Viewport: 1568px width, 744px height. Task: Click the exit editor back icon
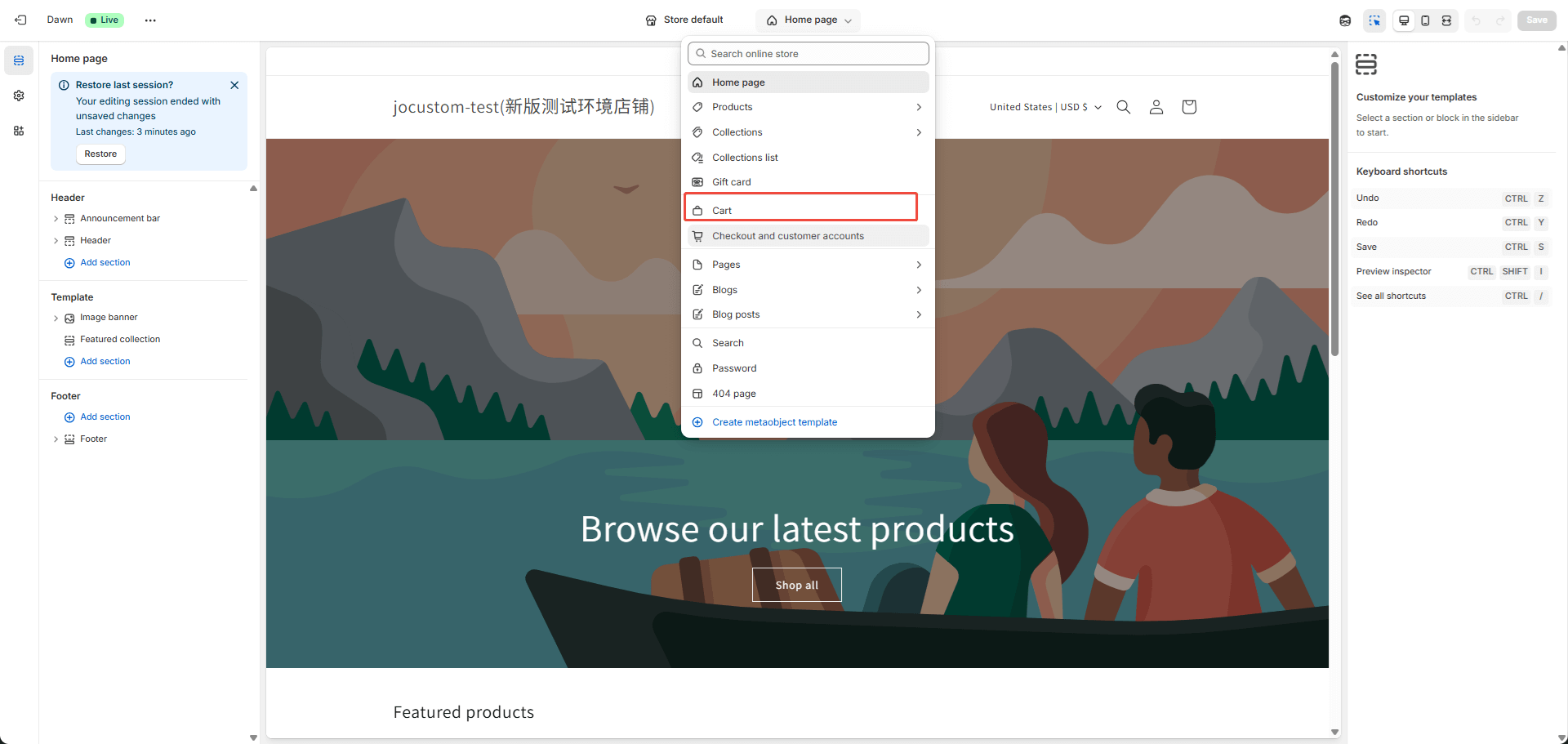[x=20, y=20]
